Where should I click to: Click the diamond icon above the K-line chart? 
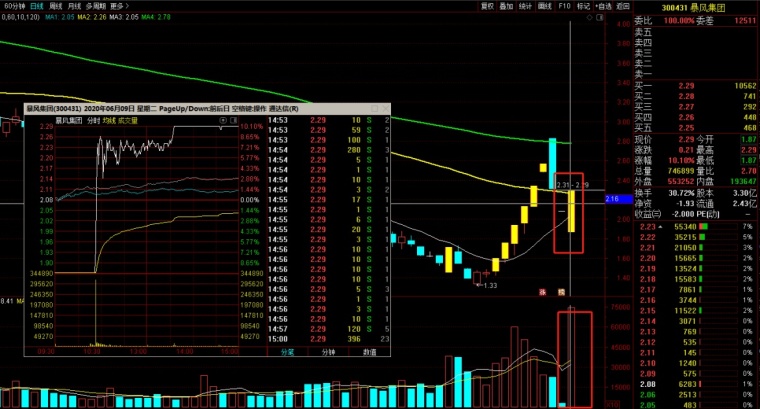point(589,17)
